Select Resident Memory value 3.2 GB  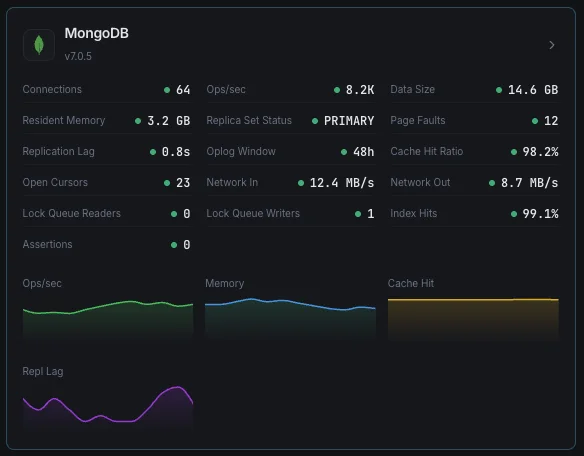[169, 121]
